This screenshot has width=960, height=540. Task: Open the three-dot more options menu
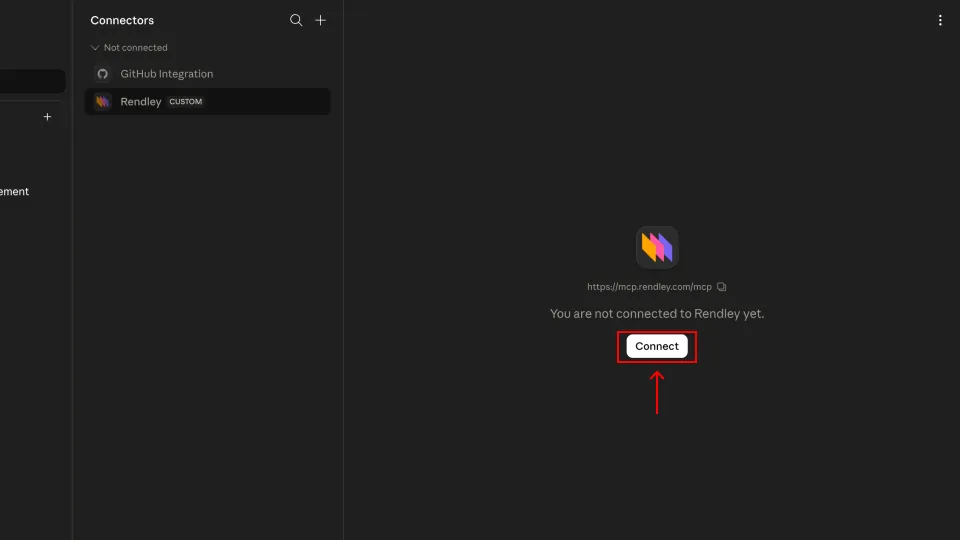[940, 20]
